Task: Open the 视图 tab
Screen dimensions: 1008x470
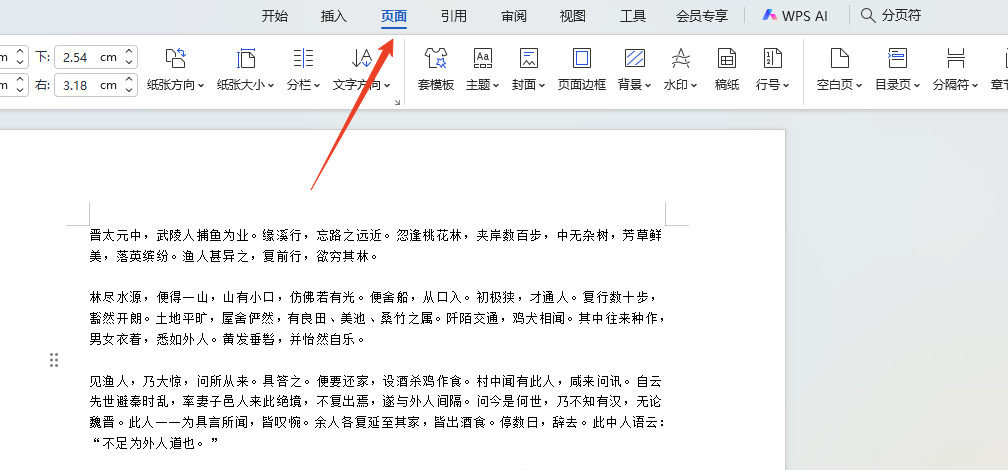Action: click(573, 16)
